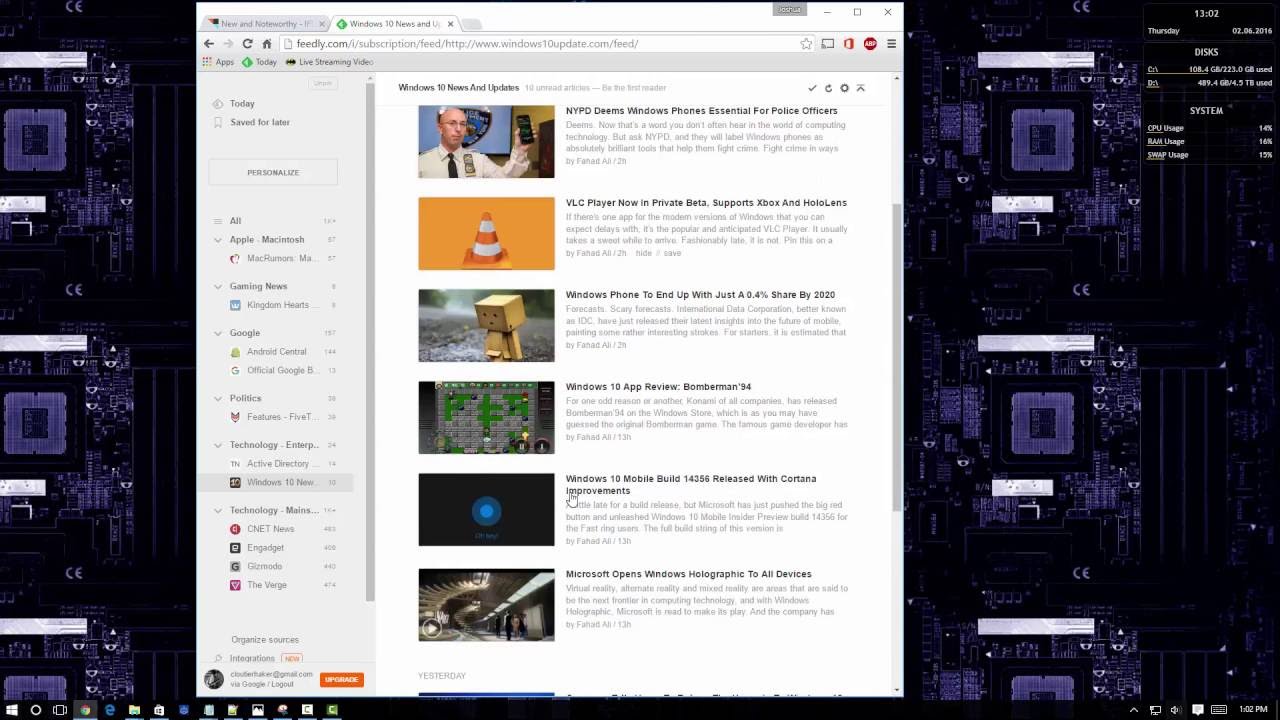Click the Cast icon in Chrome toolbar
Screen dimensions: 1280x720
point(828,44)
